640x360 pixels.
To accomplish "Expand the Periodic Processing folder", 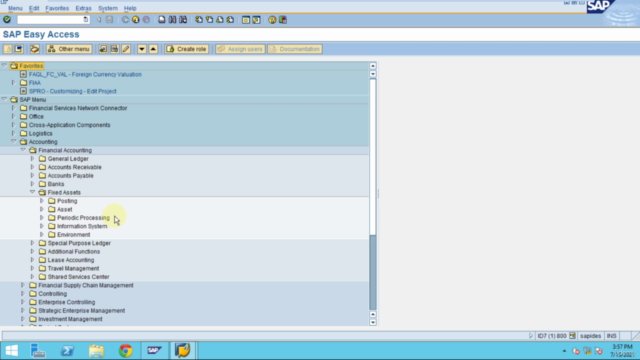I will tap(42, 218).
